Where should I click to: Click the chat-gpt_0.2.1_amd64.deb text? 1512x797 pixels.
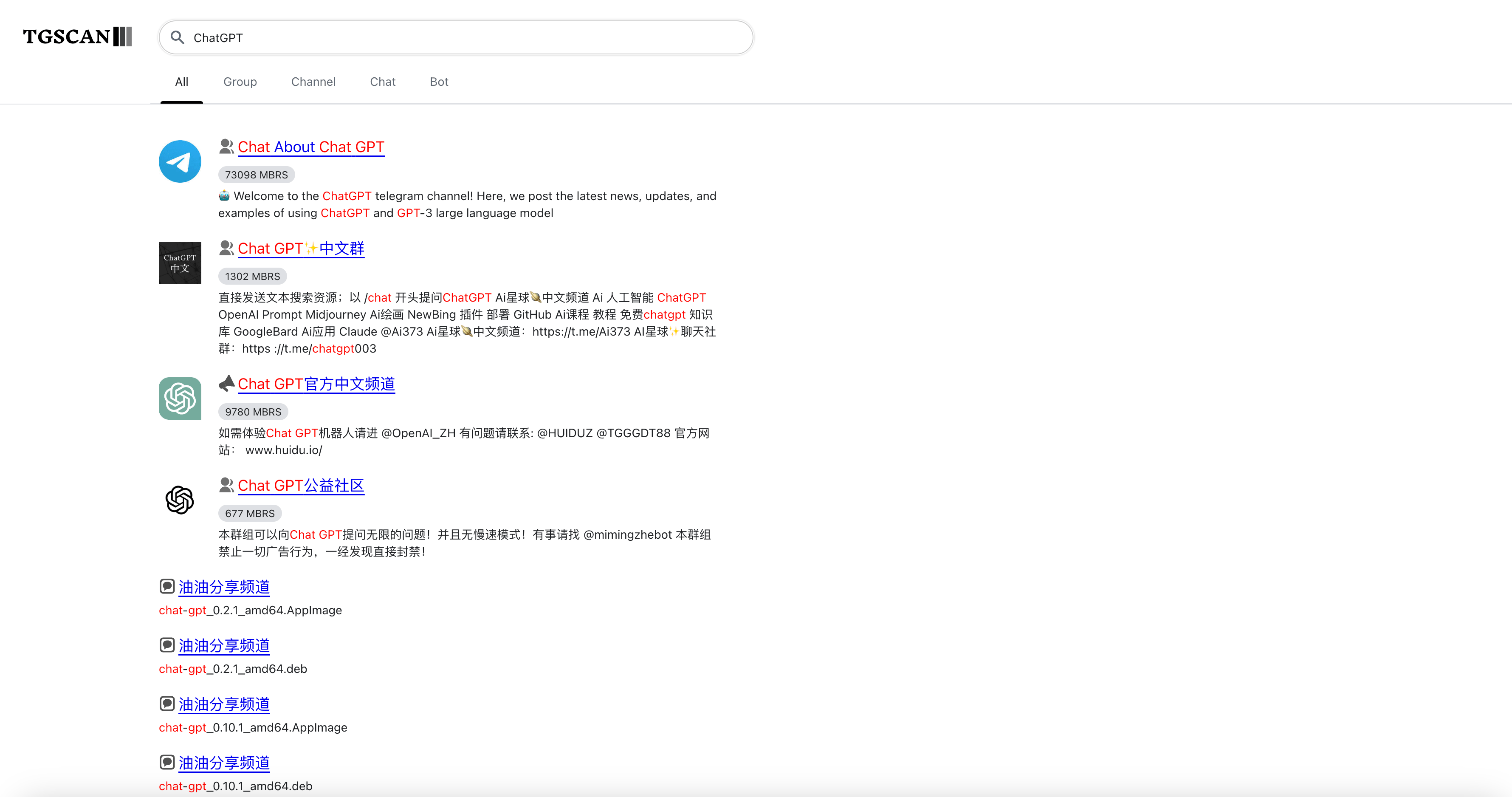233,669
